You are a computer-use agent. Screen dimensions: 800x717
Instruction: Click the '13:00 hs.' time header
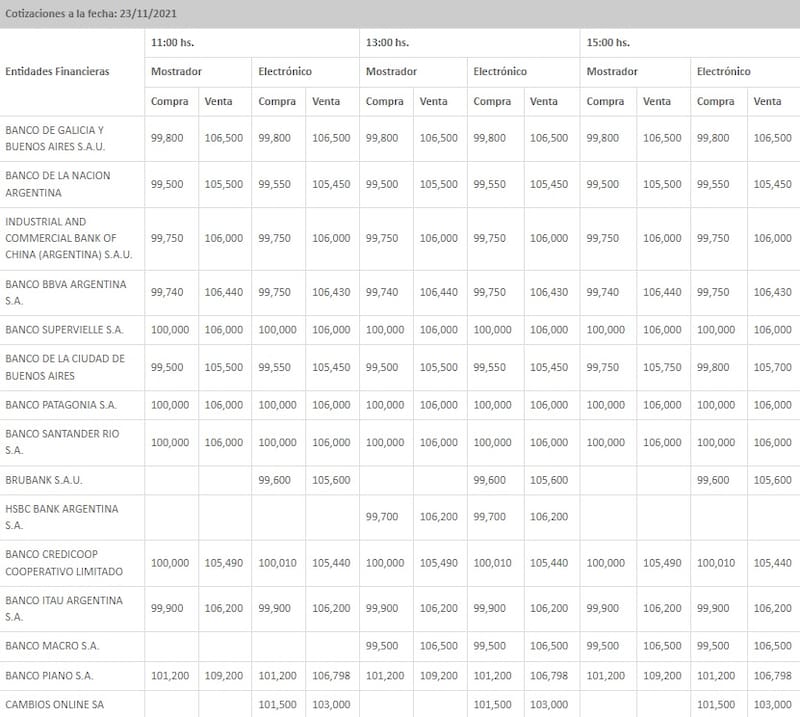point(388,43)
